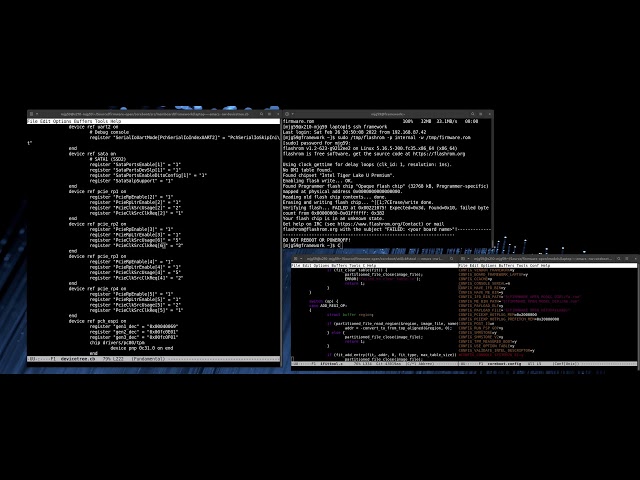This screenshot has width=640, height=480.
Task: Click (Fundamental) mode indicator in devicetree mode line
Action: pyautogui.click(x=148, y=359)
